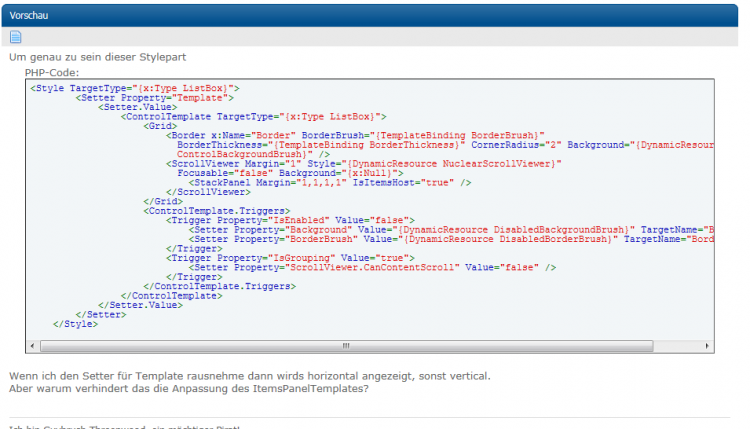
Task: Click the closing </ControlTemplate> line
Action: click(x=172, y=296)
